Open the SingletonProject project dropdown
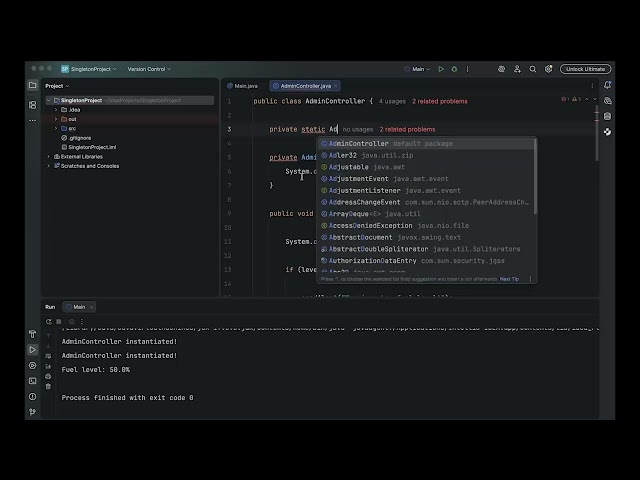 [88, 69]
